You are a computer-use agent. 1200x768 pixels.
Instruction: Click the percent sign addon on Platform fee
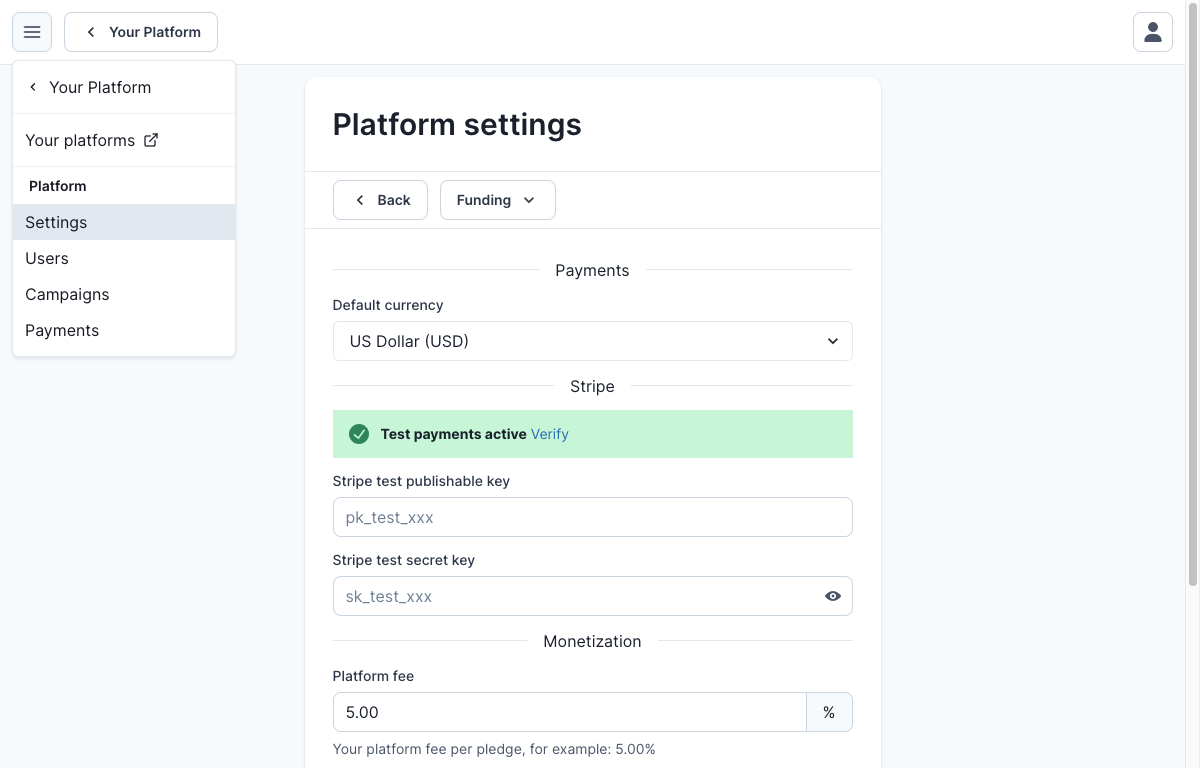point(829,712)
